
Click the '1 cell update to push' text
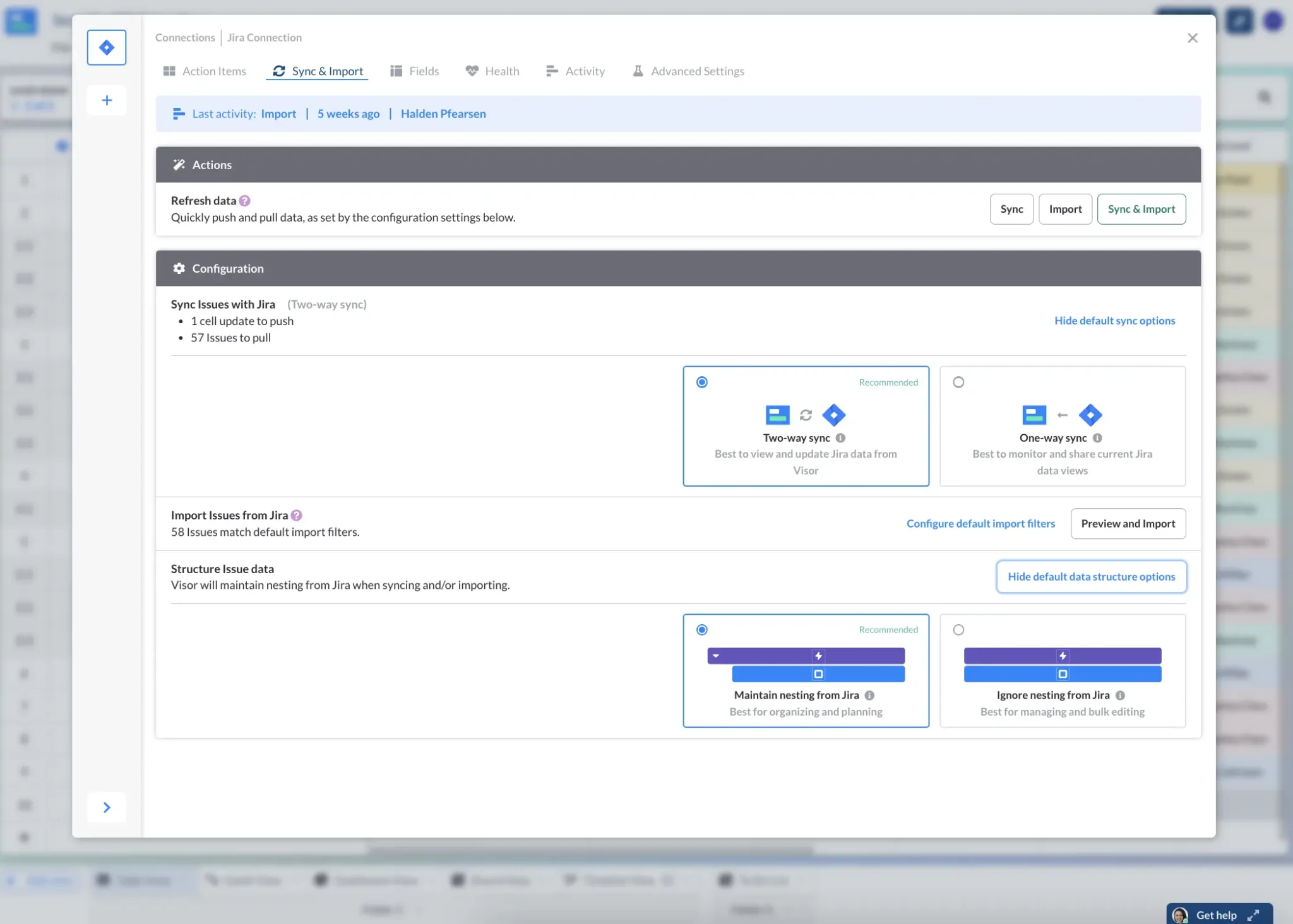pyautogui.click(x=242, y=321)
